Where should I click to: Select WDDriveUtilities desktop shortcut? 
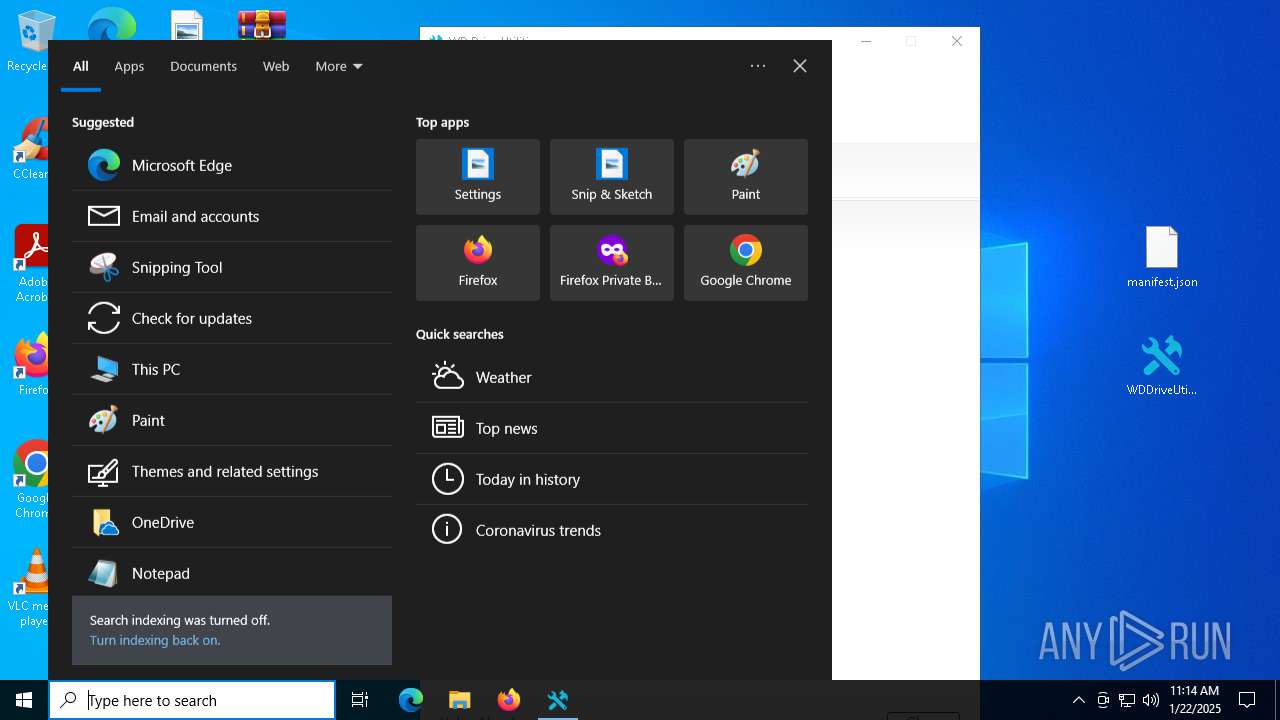tap(1162, 366)
